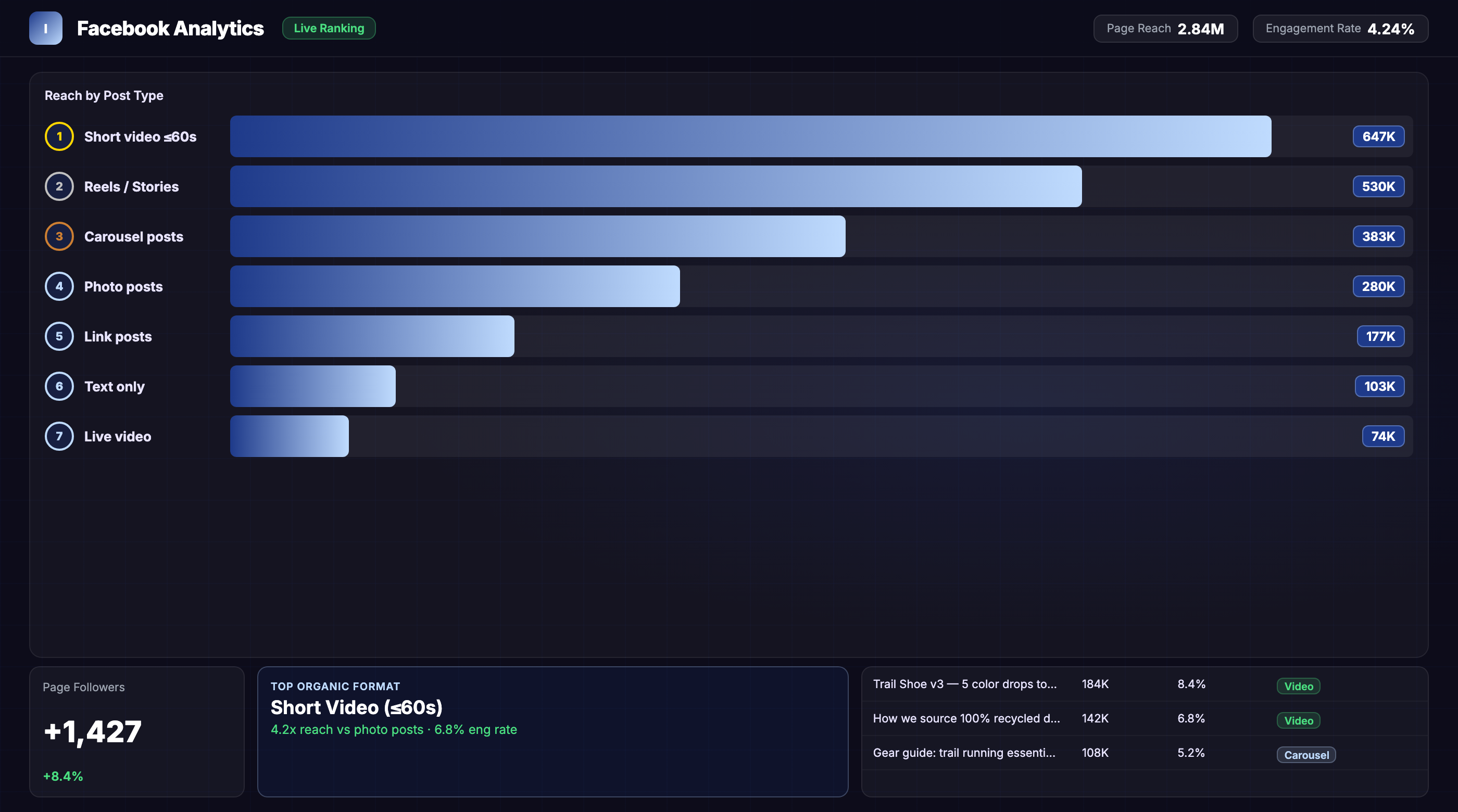The height and width of the screenshot is (812, 1458).
Task: Select the Live video label
Action: click(118, 436)
